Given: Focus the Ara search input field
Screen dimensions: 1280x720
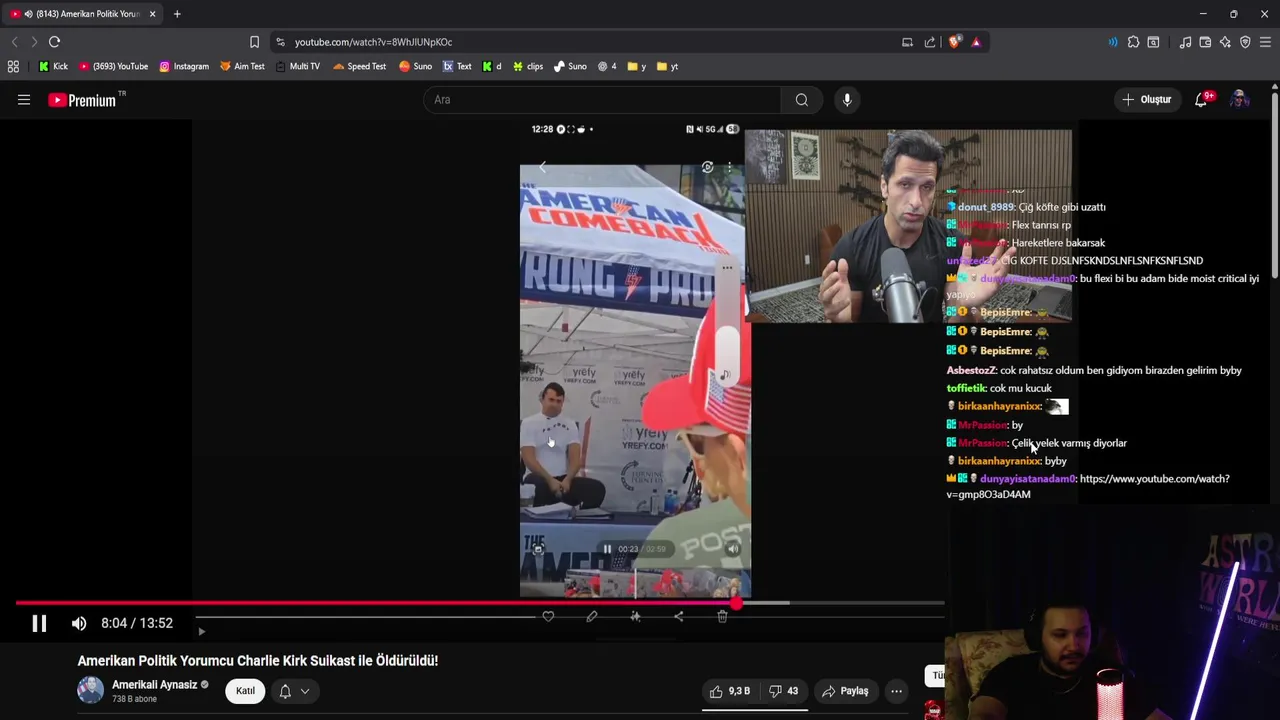Looking at the screenshot, I should coord(604,100).
